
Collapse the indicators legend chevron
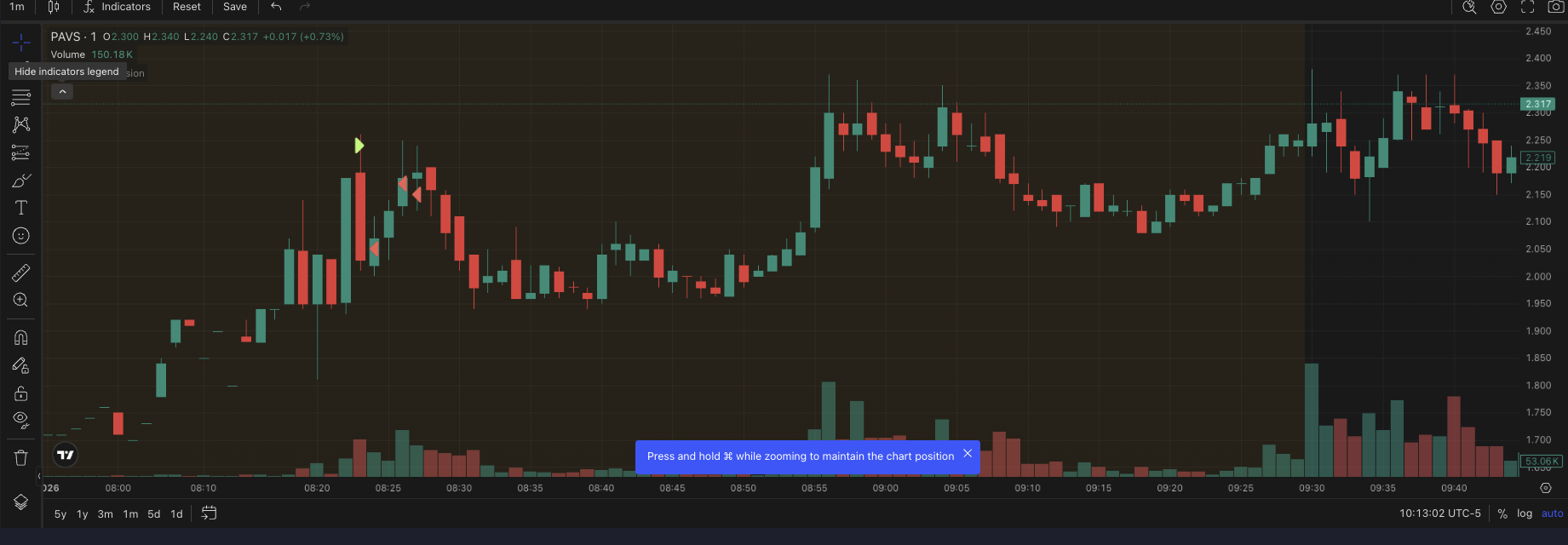click(x=62, y=92)
